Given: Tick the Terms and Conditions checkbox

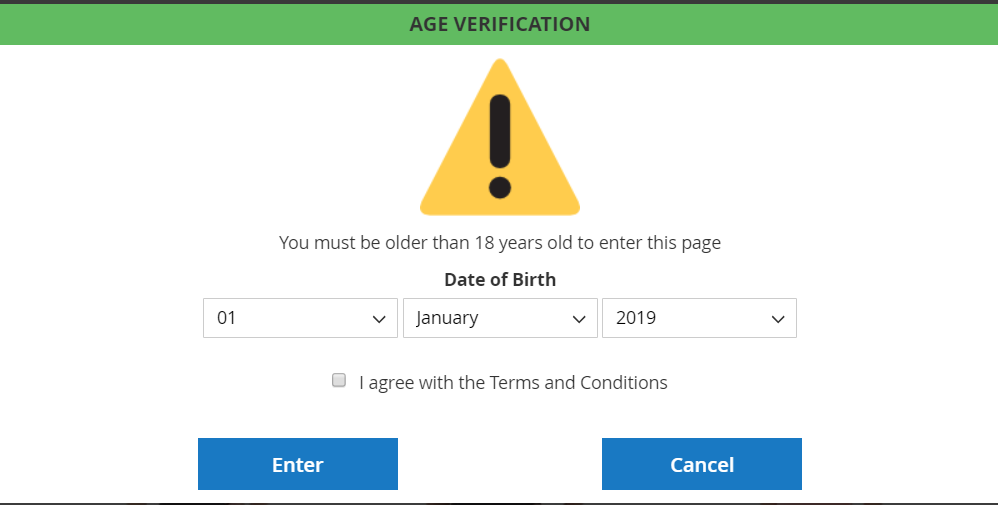Looking at the screenshot, I should (339, 380).
